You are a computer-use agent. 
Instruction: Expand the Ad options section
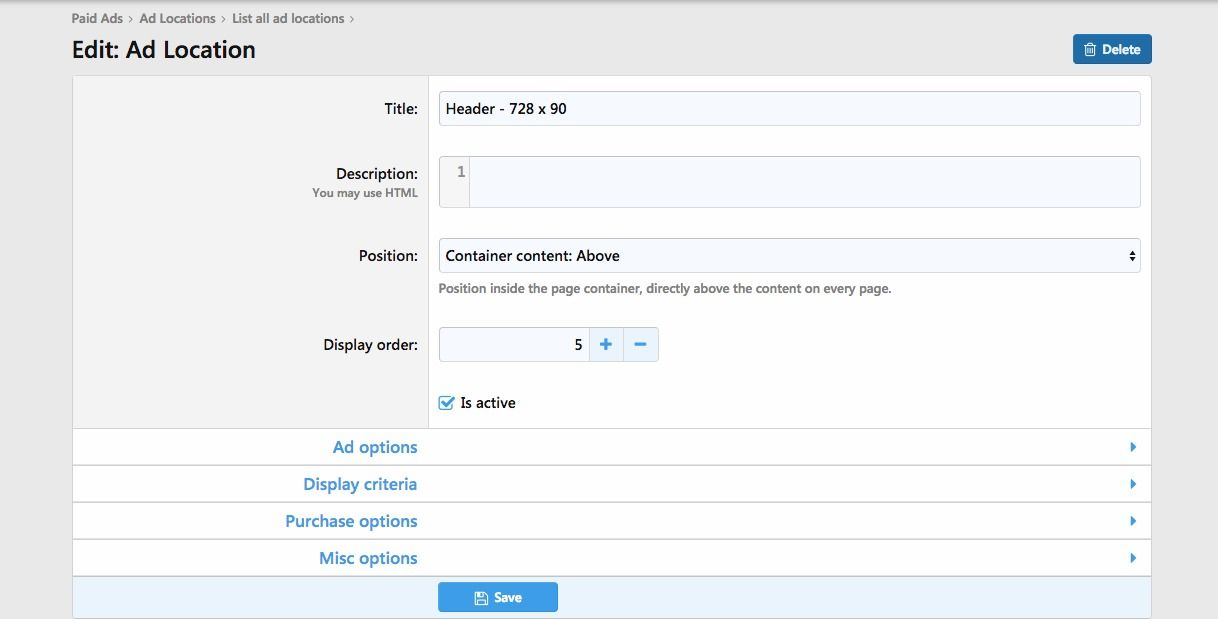[x=375, y=447]
